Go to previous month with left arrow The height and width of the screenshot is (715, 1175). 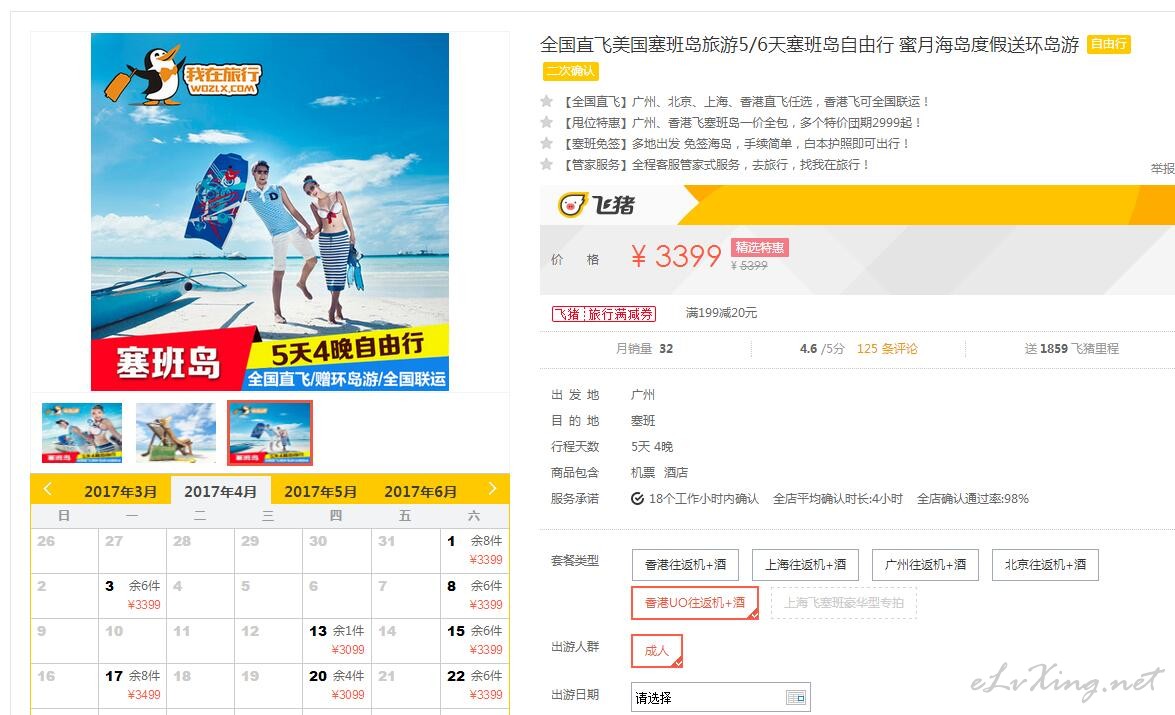coord(47,489)
